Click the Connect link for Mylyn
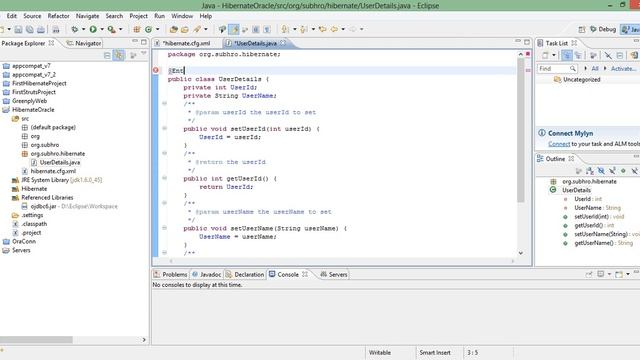The height and width of the screenshot is (360, 640). pyautogui.click(x=559, y=144)
